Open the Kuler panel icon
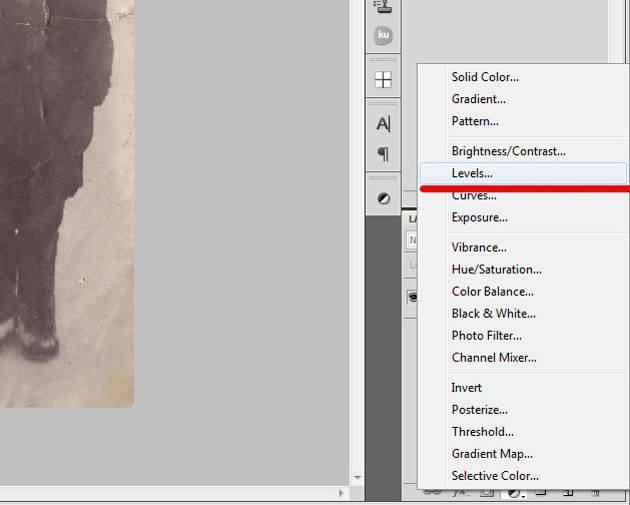This screenshot has width=630, height=505. click(x=383, y=35)
